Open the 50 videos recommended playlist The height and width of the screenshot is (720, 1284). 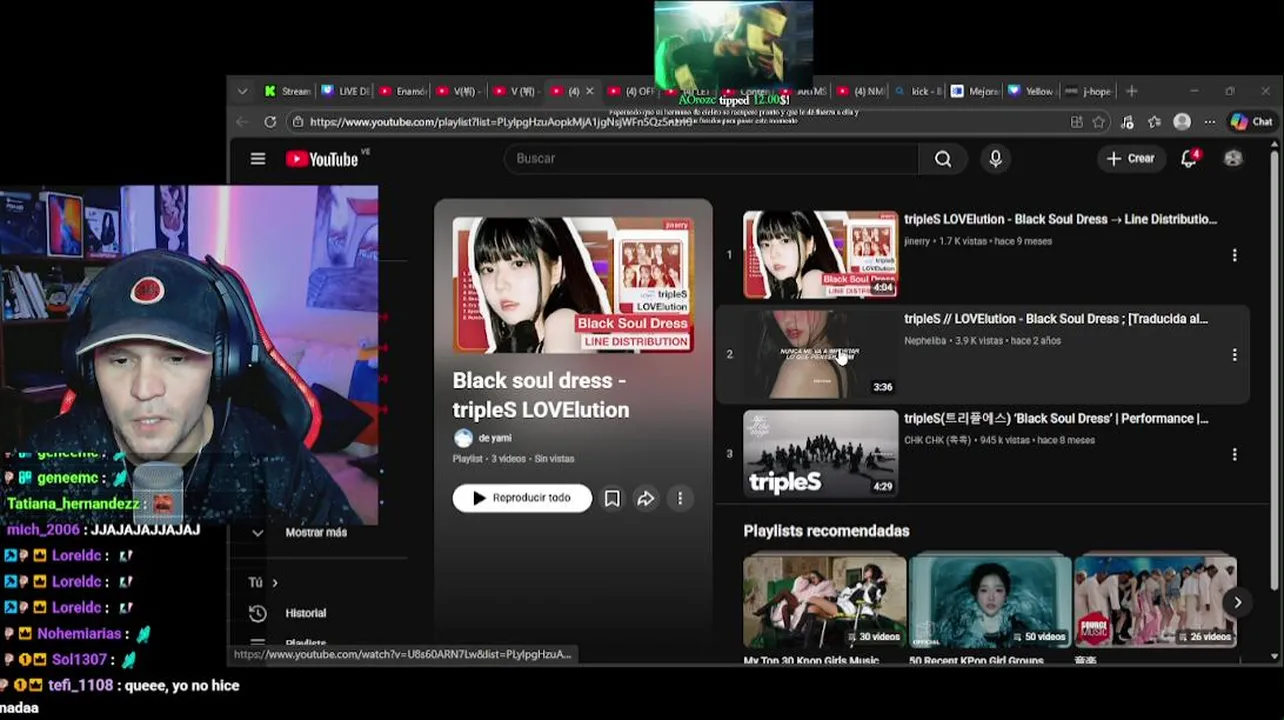[x=990, y=602]
